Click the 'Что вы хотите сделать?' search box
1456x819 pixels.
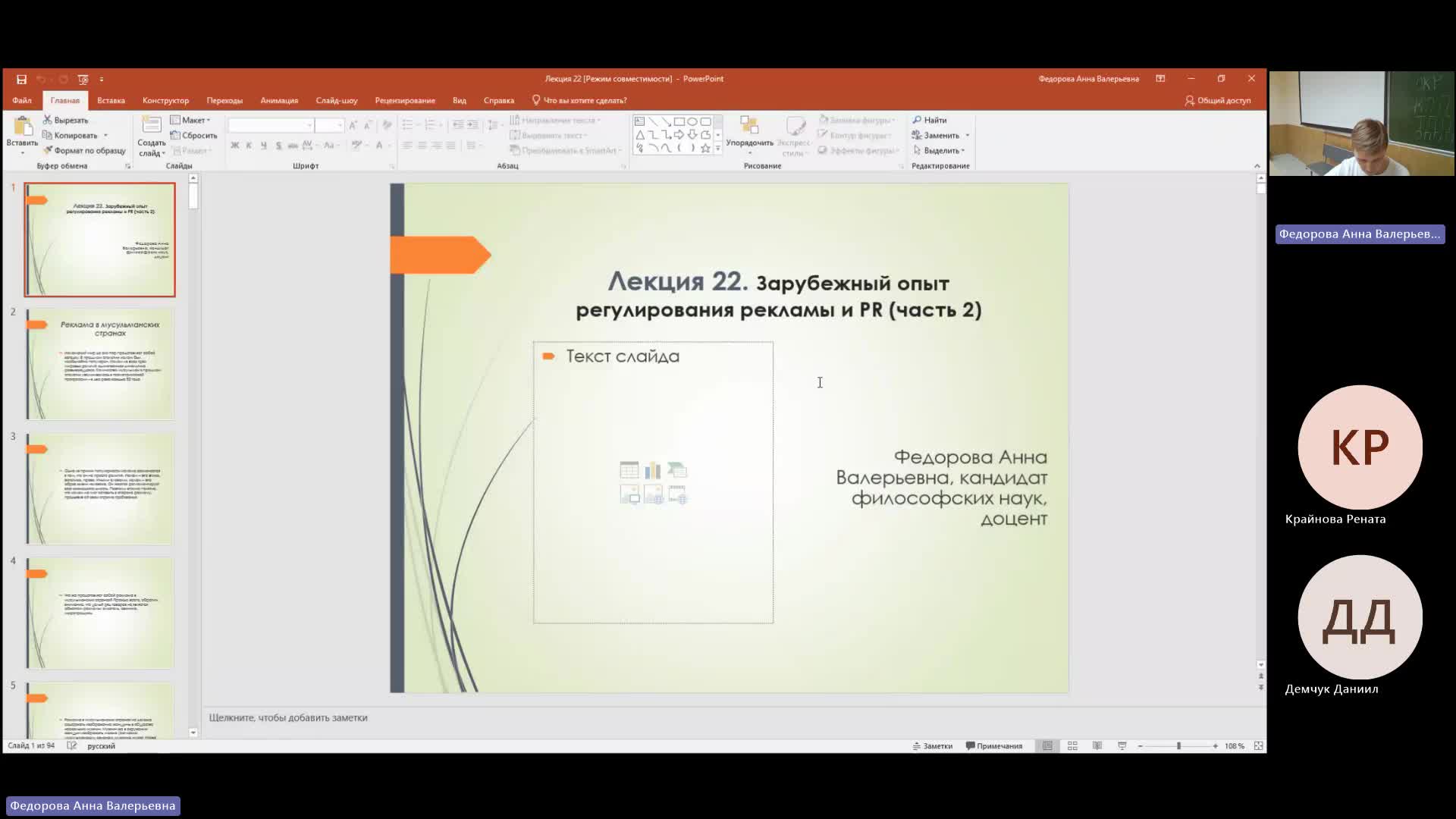[x=580, y=100]
